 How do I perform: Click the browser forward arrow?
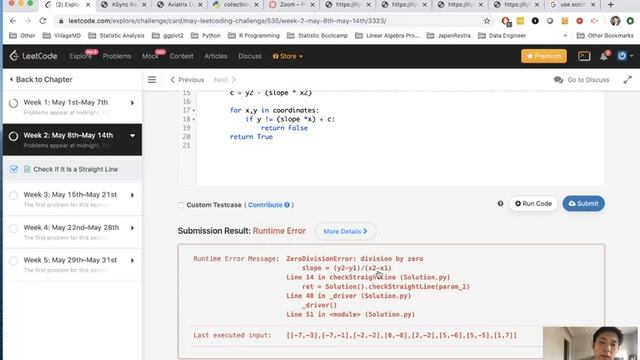tap(28, 21)
